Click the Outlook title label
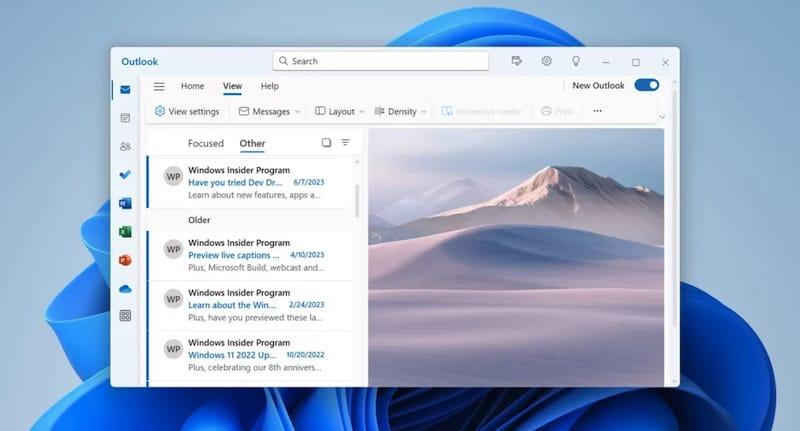The height and width of the screenshot is (431, 800). point(139,62)
